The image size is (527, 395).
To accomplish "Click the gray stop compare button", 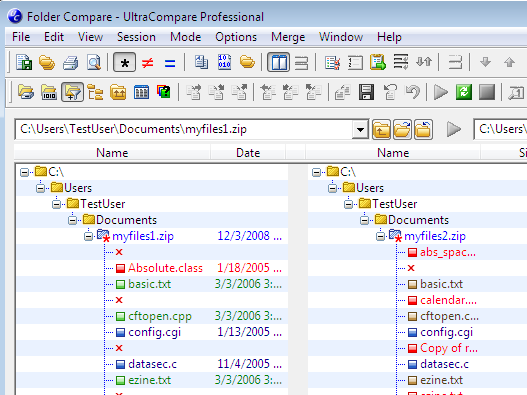I will pyautogui.click(x=487, y=92).
